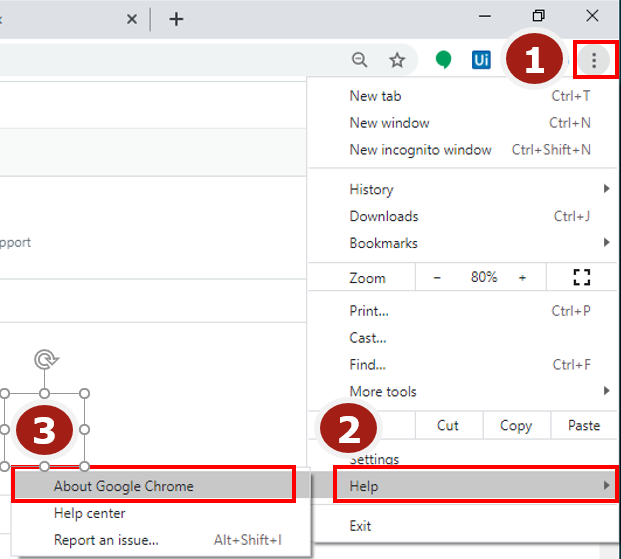The height and width of the screenshot is (559, 621).
Task: Open the green Hangouts extension icon
Action: (x=443, y=60)
